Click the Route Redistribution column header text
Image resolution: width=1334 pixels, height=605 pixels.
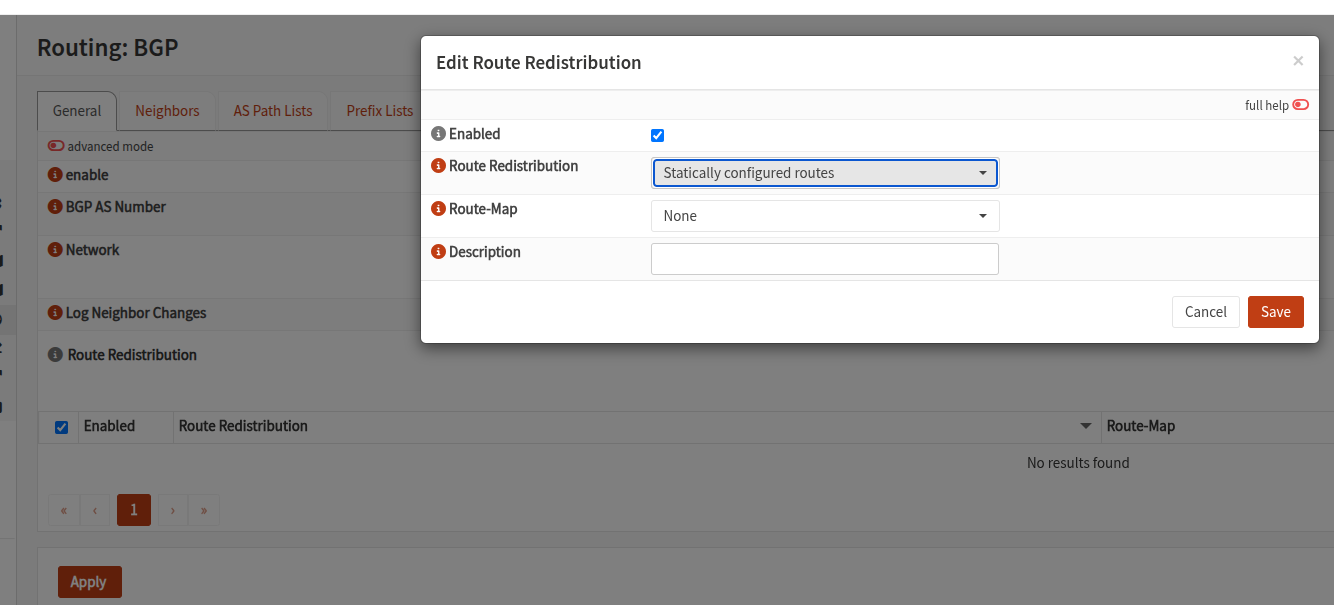tap(243, 426)
